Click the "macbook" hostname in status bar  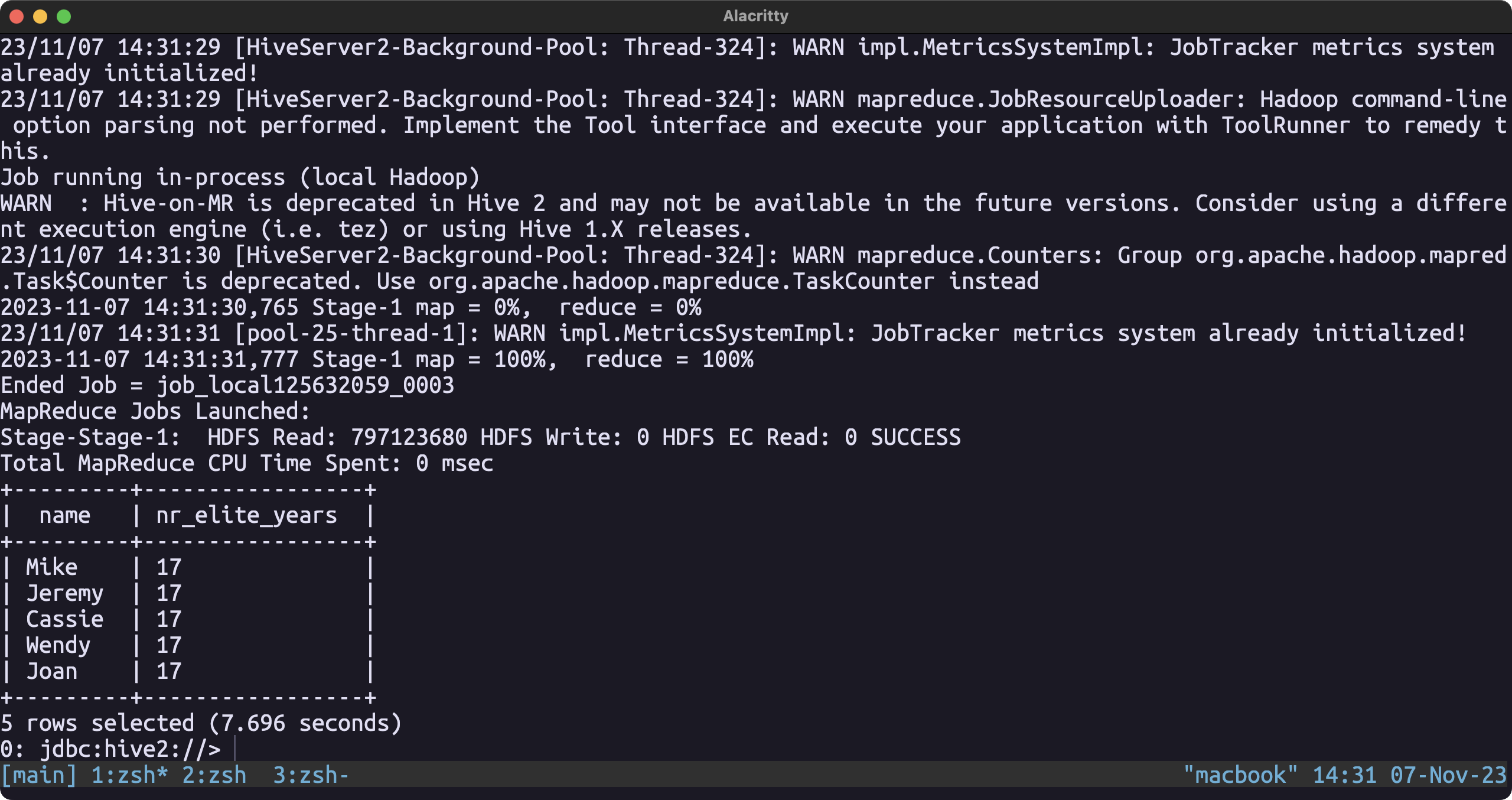click(x=1240, y=775)
